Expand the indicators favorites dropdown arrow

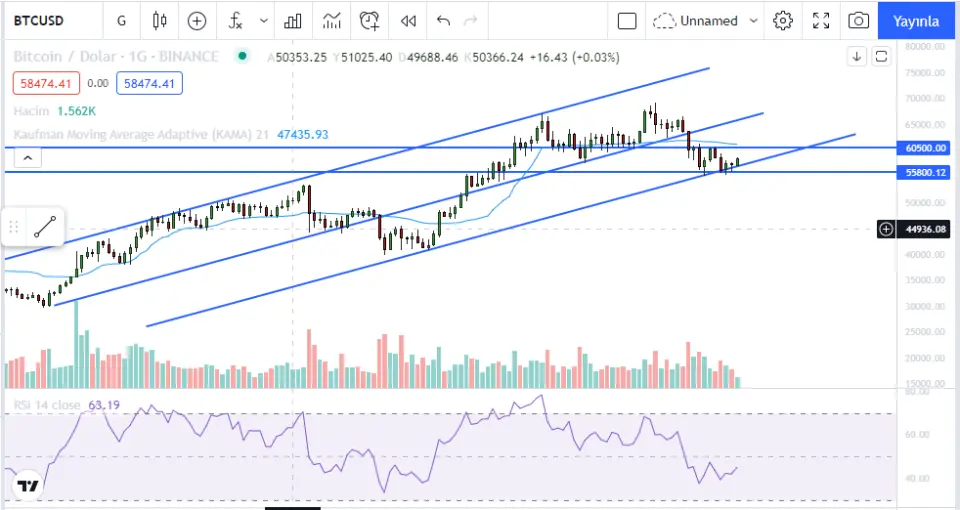[264, 20]
